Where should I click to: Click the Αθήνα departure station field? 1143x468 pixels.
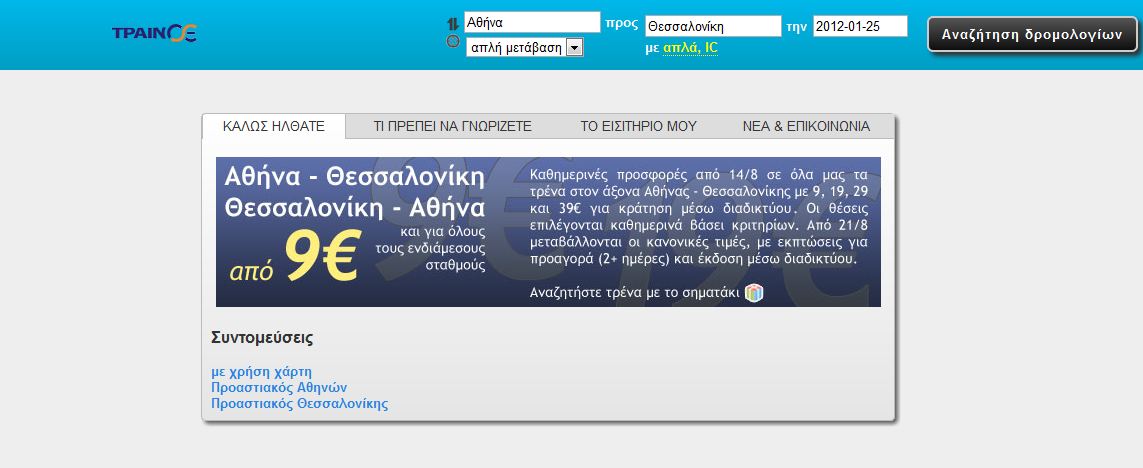coord(532,23)
